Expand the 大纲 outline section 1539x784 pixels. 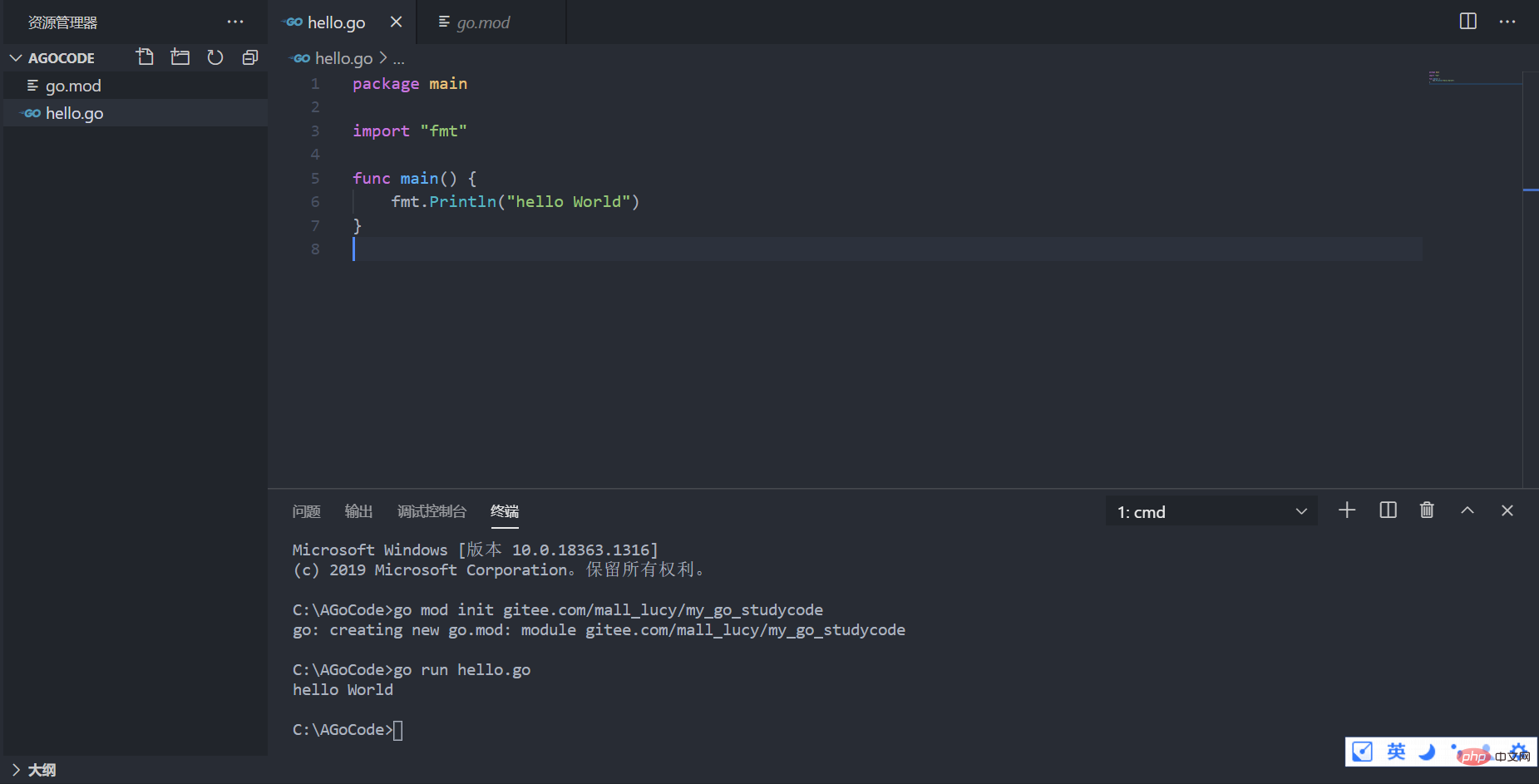click(x=16, y=770)
